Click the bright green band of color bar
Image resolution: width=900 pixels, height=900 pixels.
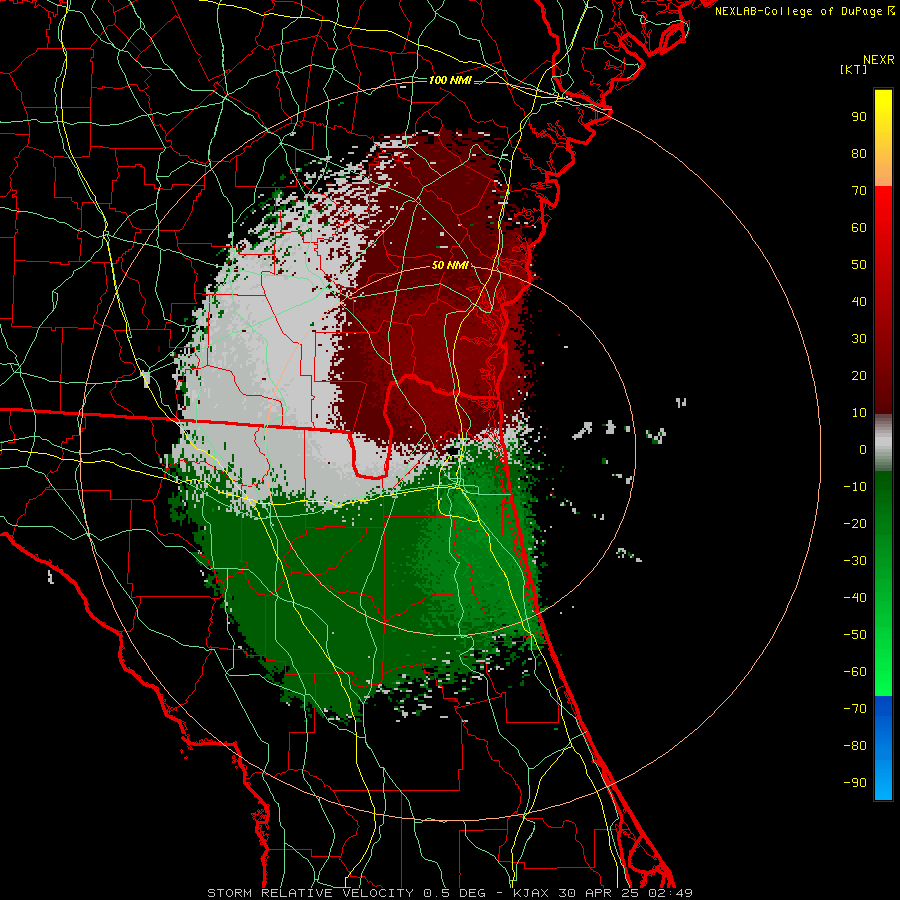883,660
